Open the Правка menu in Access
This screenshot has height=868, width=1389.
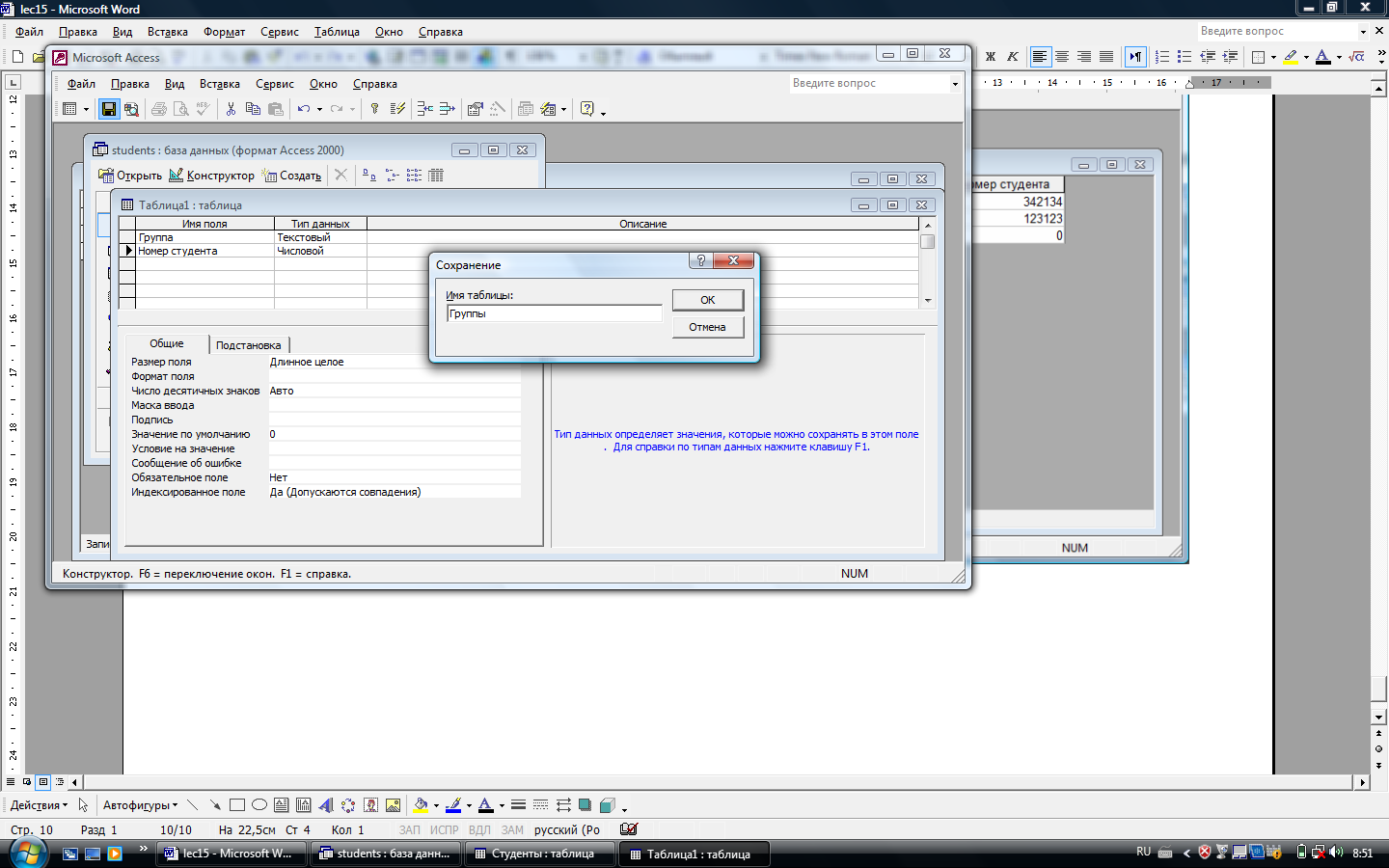[x=130, y=84]
